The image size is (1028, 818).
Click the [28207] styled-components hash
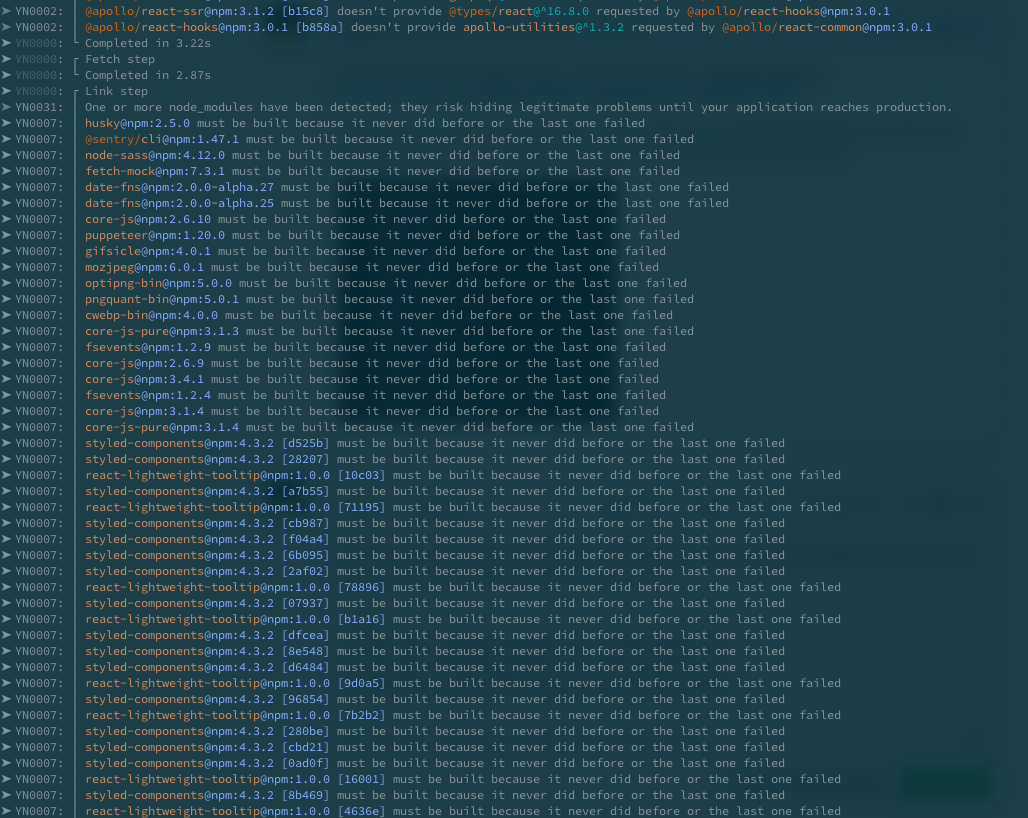point(306,459)
